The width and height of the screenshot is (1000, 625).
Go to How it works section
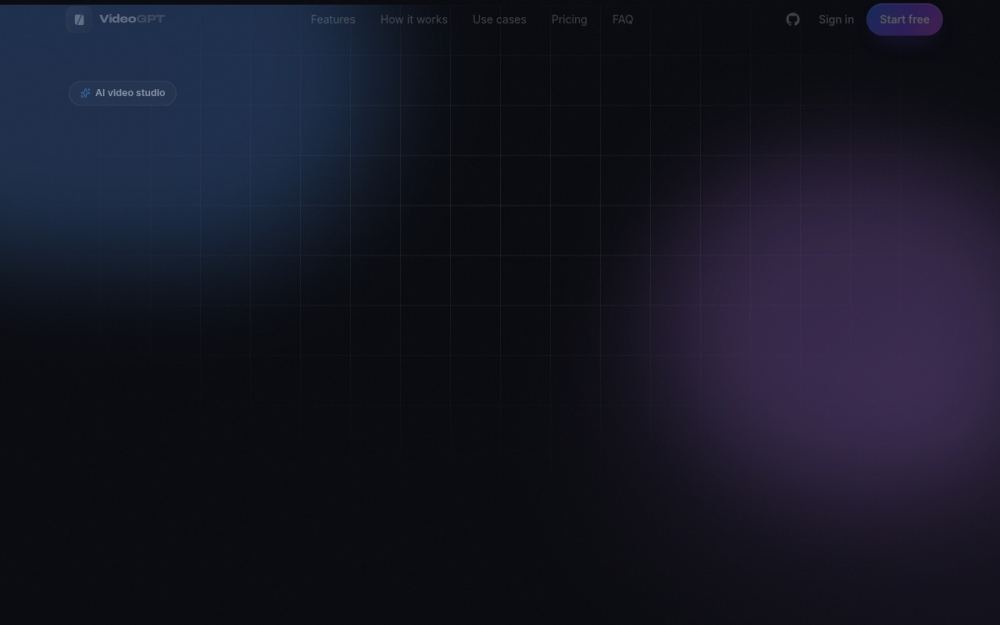(414, 20)
